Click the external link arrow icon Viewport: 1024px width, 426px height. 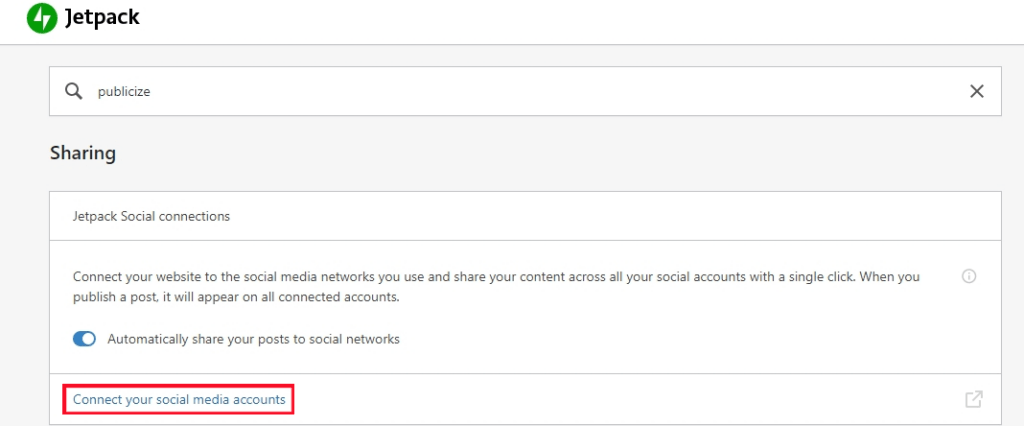[x=974, y=399]
